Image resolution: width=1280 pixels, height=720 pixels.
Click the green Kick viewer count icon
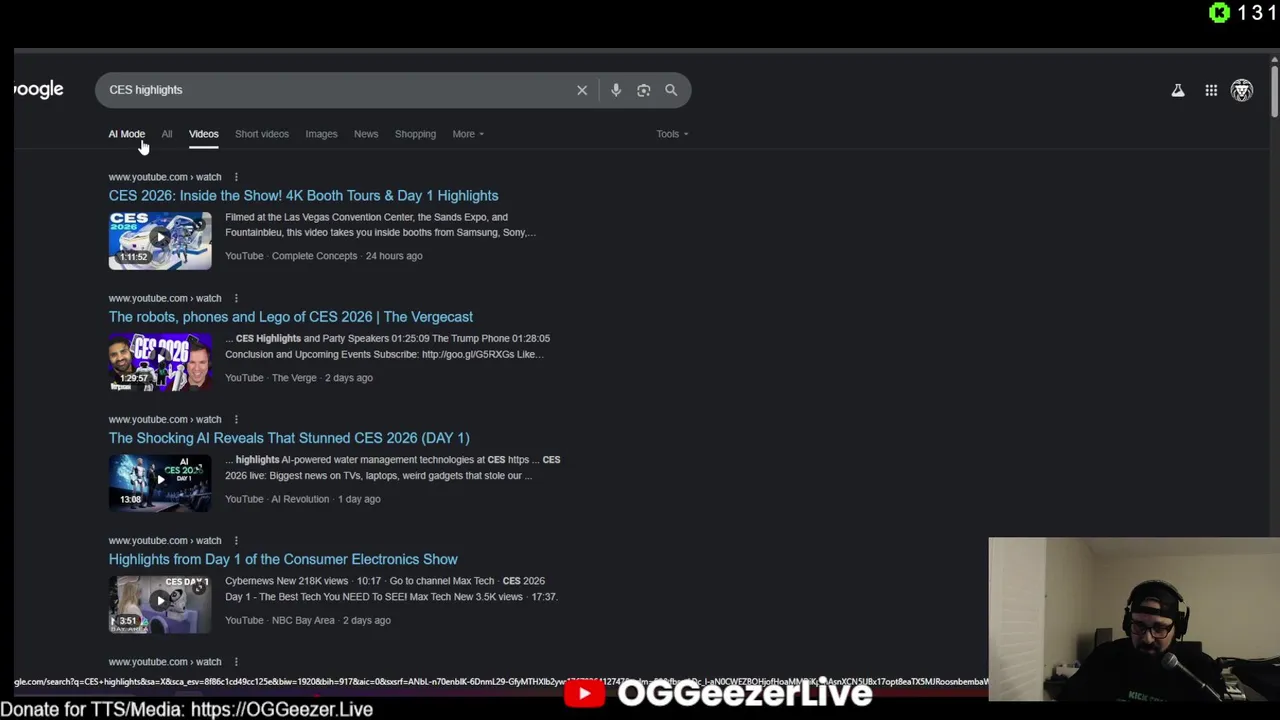pos(1219,13)
